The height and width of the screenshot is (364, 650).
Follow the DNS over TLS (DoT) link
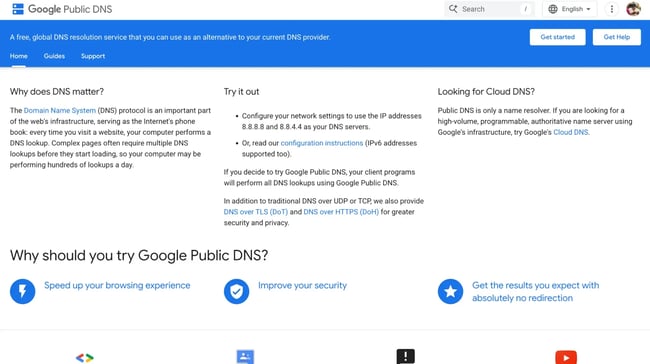point(256,212)
